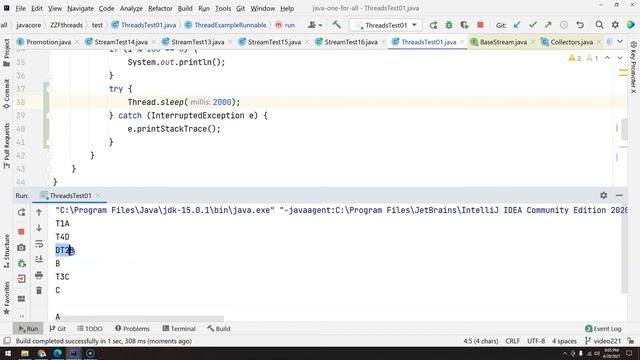This screenshot has width=640, height=360.
Task: Start debugging with the bug icon
Action: tap(449, 25)
